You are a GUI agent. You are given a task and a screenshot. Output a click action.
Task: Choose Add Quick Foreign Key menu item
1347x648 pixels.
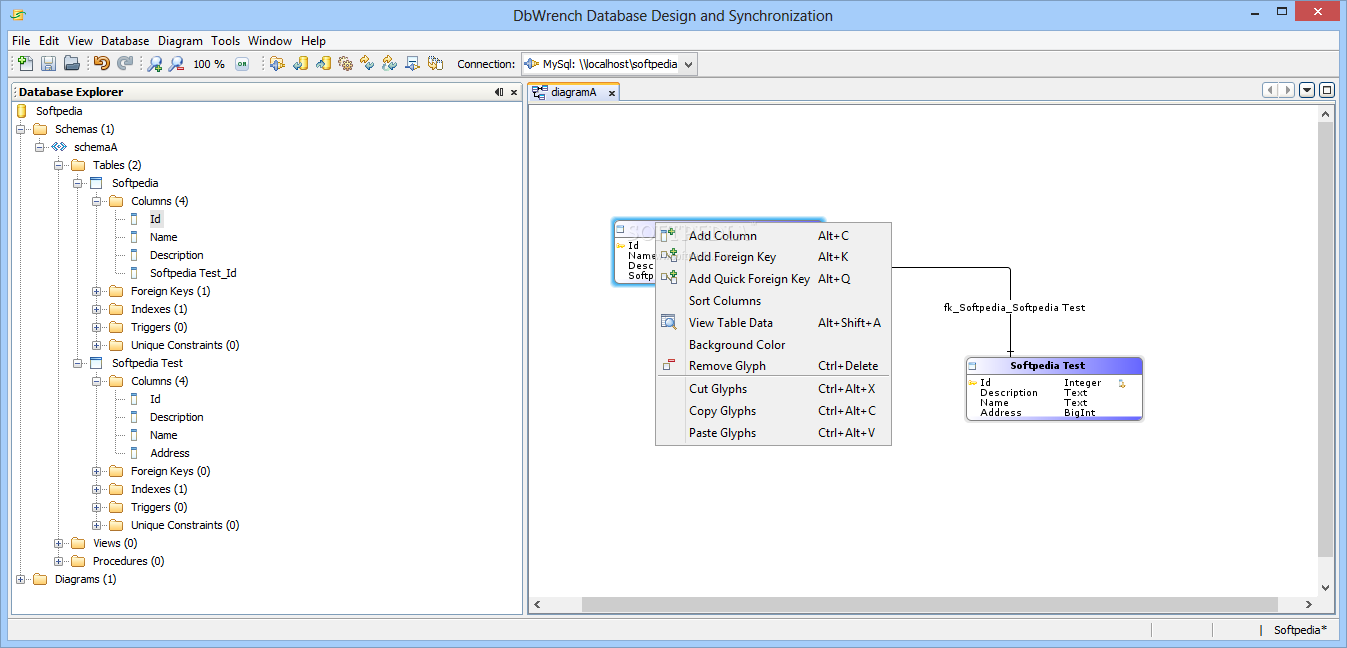[772, 279]
